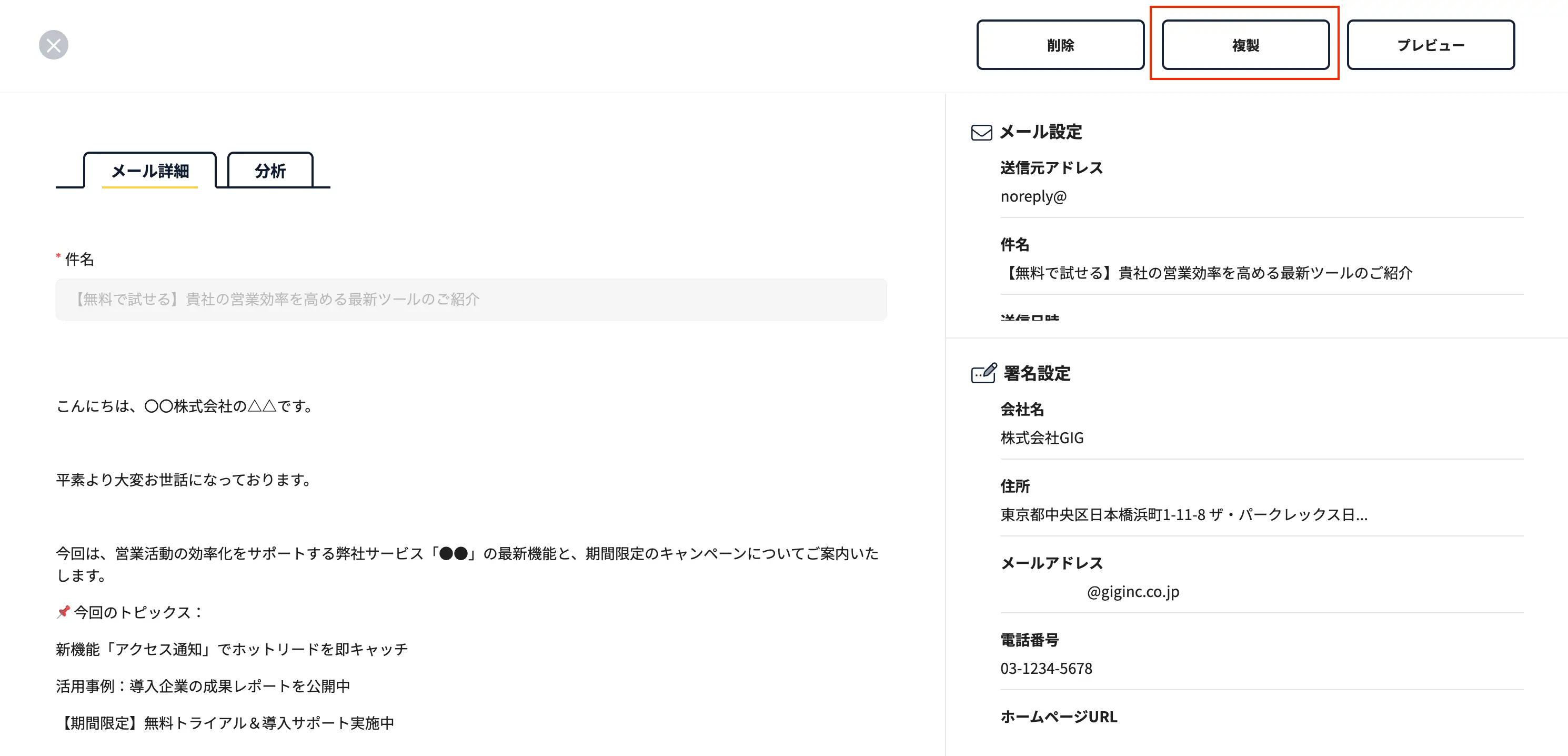Screen dimensions: 1568x756
Task: Click the truncated 東京都中央区 address line
Action: pyautogui.click(x=1183, y=515)
